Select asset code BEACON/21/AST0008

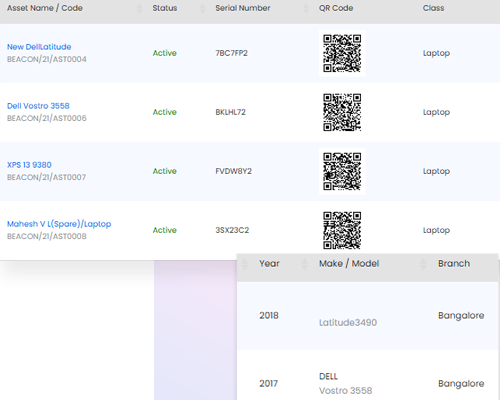tap(47, 236)
